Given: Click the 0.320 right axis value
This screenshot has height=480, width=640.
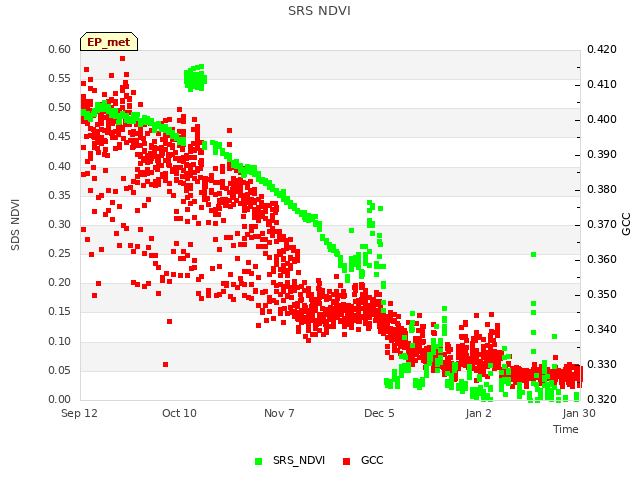Looking at the screenshot, I should point(602,400).
